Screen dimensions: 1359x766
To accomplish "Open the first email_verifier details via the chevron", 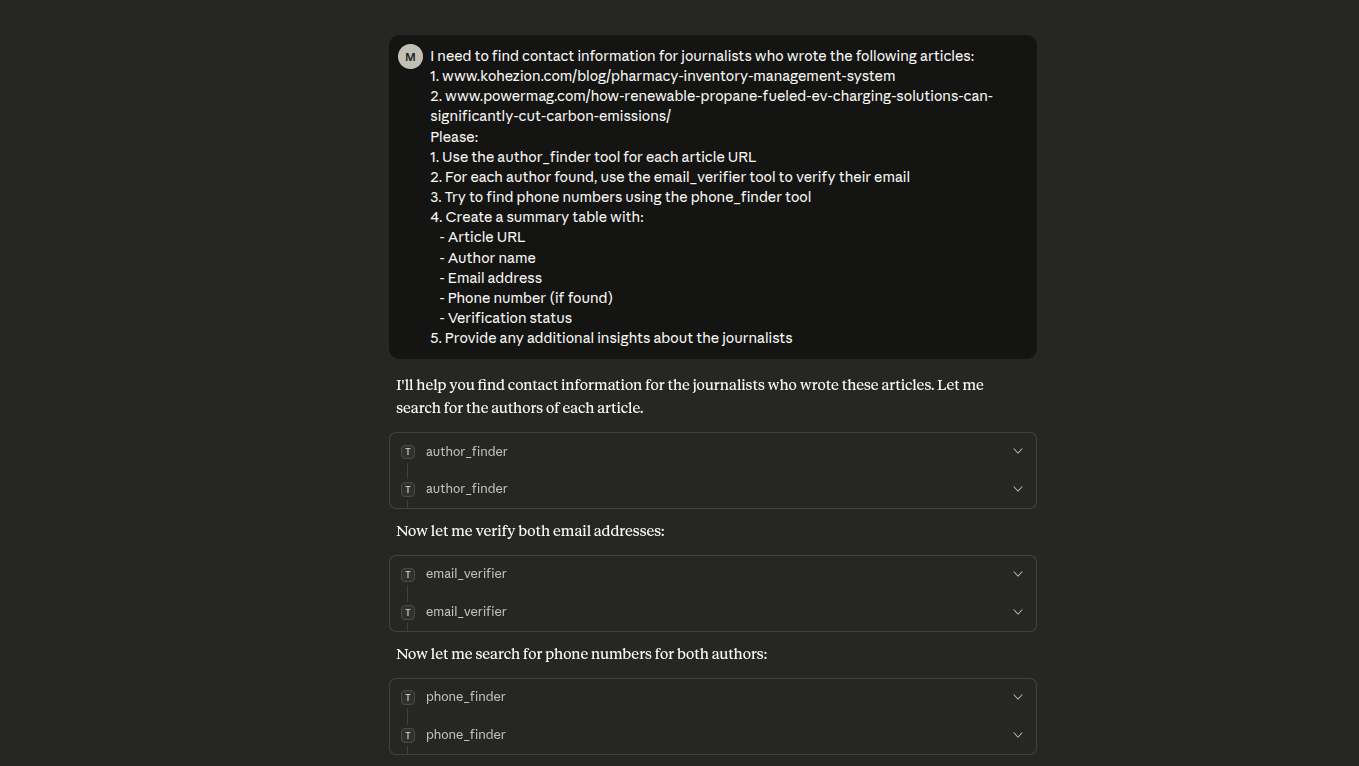I will point(1017,573).
